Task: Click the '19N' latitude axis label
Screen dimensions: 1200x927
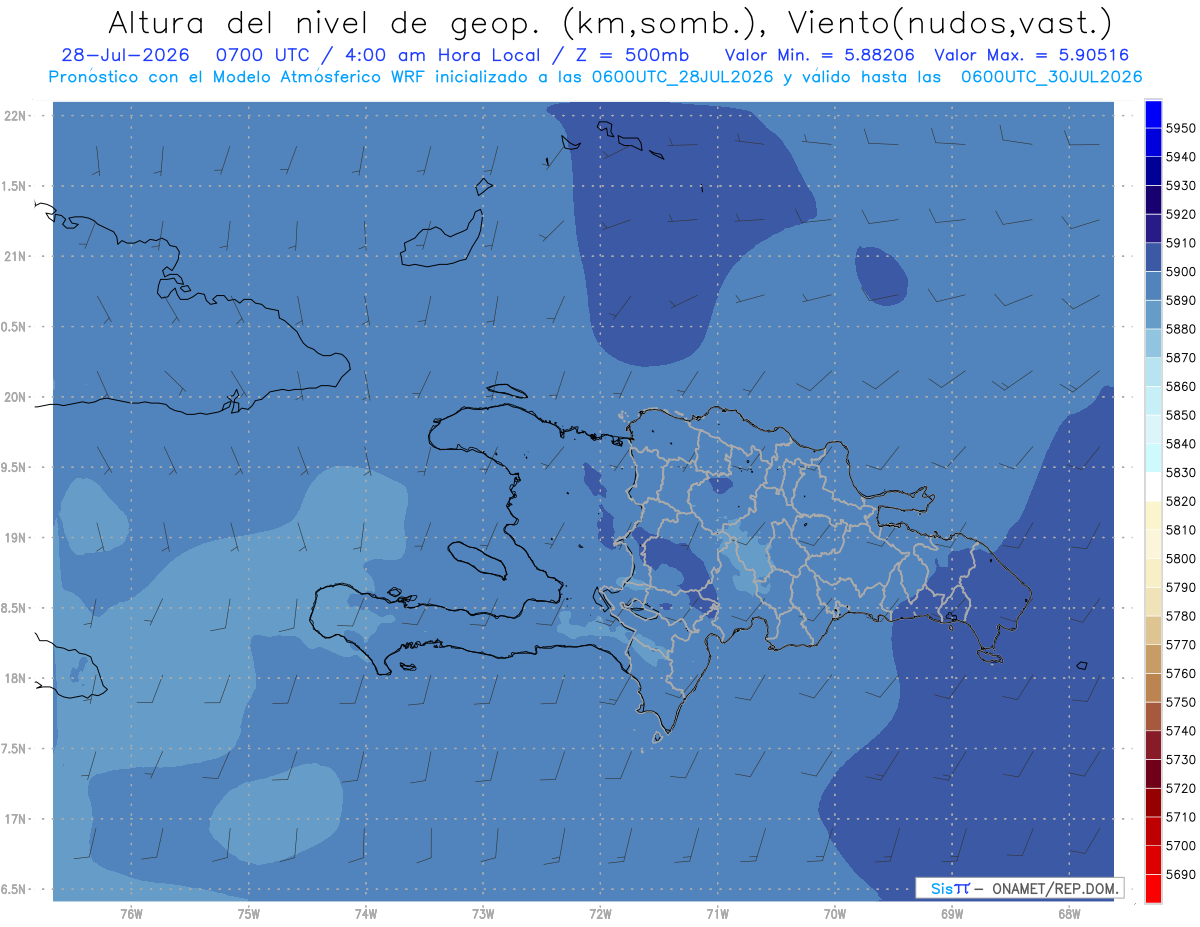Action: pyautogui.click(x=14, y=538)
